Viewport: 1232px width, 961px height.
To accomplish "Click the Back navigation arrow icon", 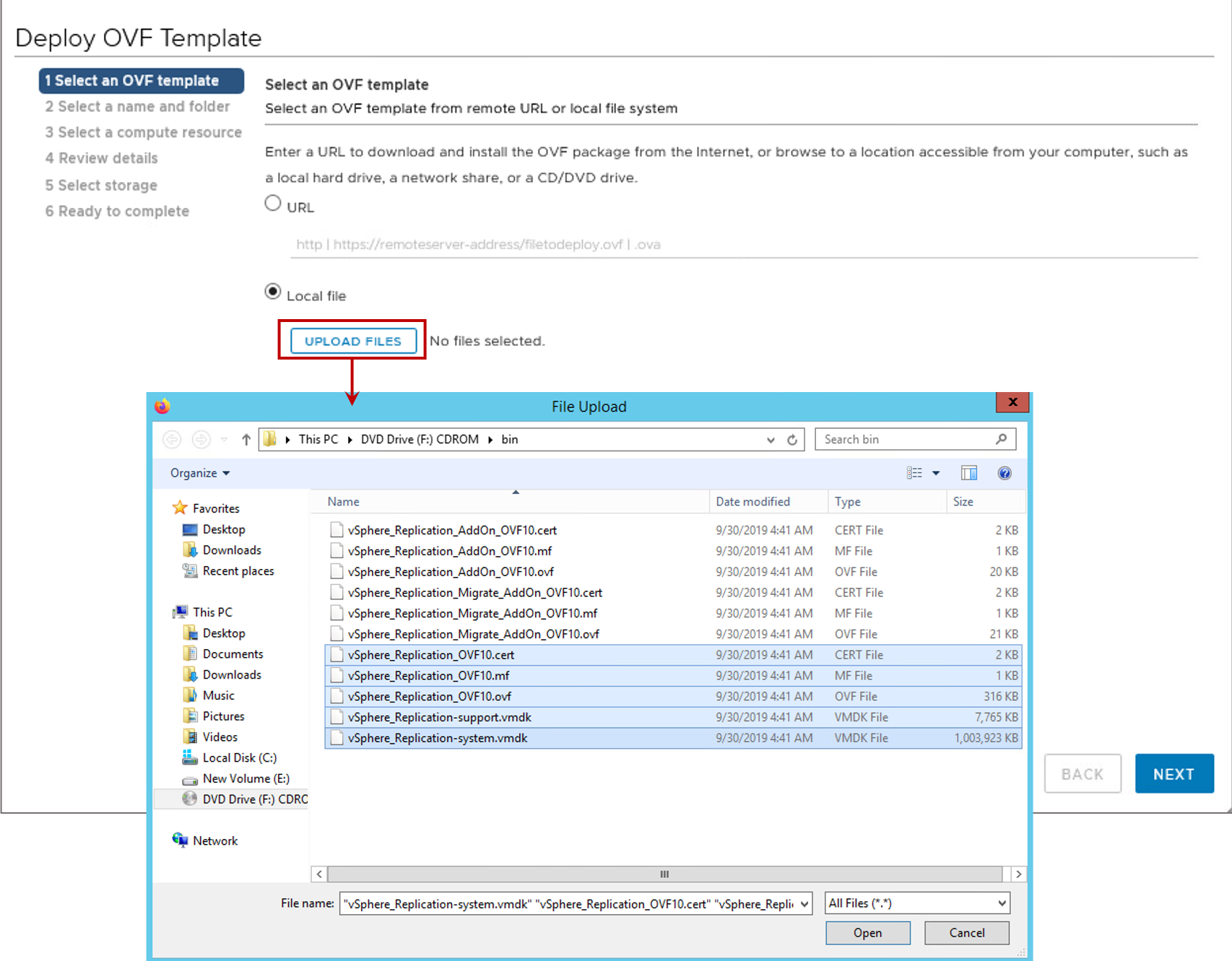I will point(172,439).
